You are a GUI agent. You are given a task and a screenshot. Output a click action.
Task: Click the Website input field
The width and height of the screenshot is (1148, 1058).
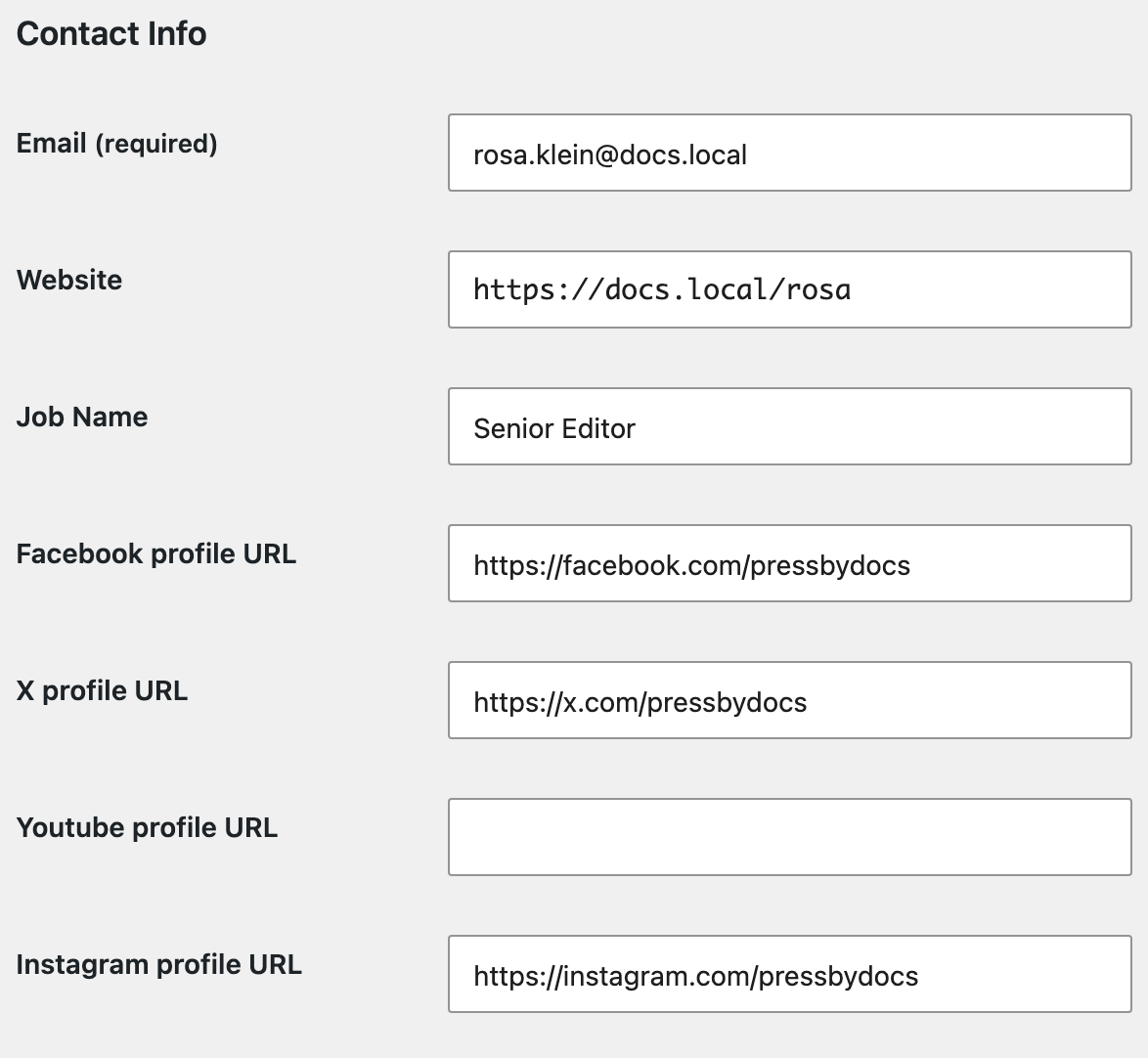point(790,289)
